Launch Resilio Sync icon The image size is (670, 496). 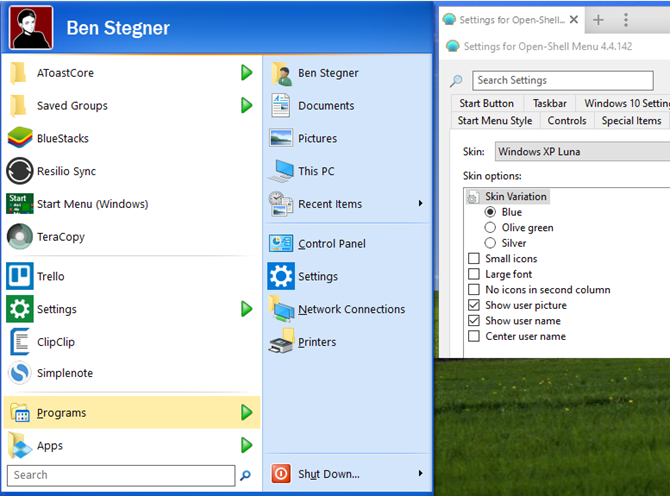click(20, 171)
